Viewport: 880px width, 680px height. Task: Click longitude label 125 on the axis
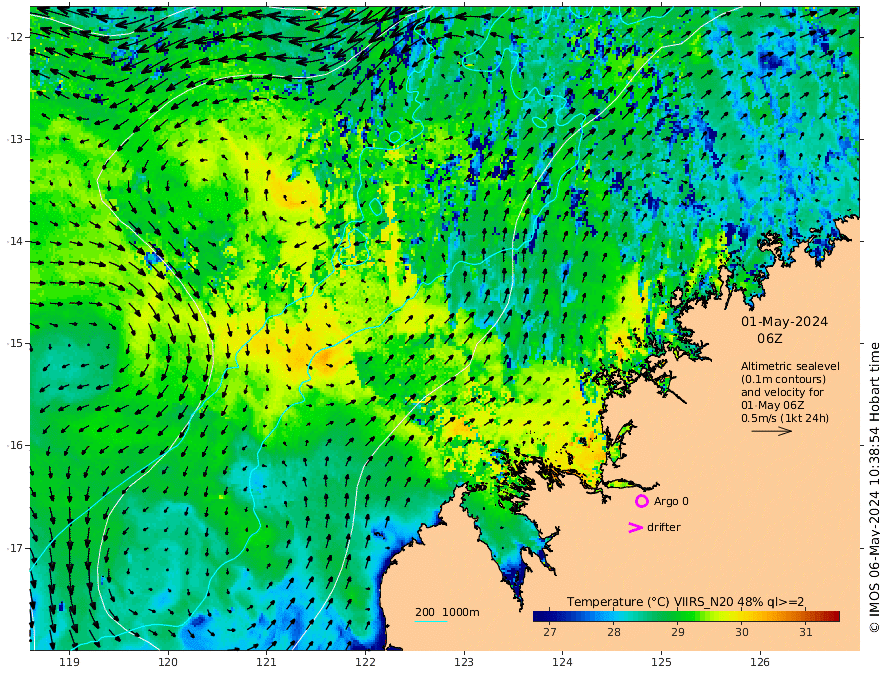coord(661,662)
